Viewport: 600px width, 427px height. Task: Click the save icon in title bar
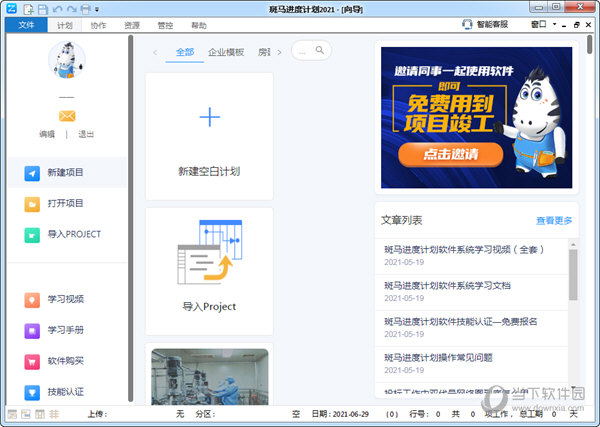click(x=43, y=9)
